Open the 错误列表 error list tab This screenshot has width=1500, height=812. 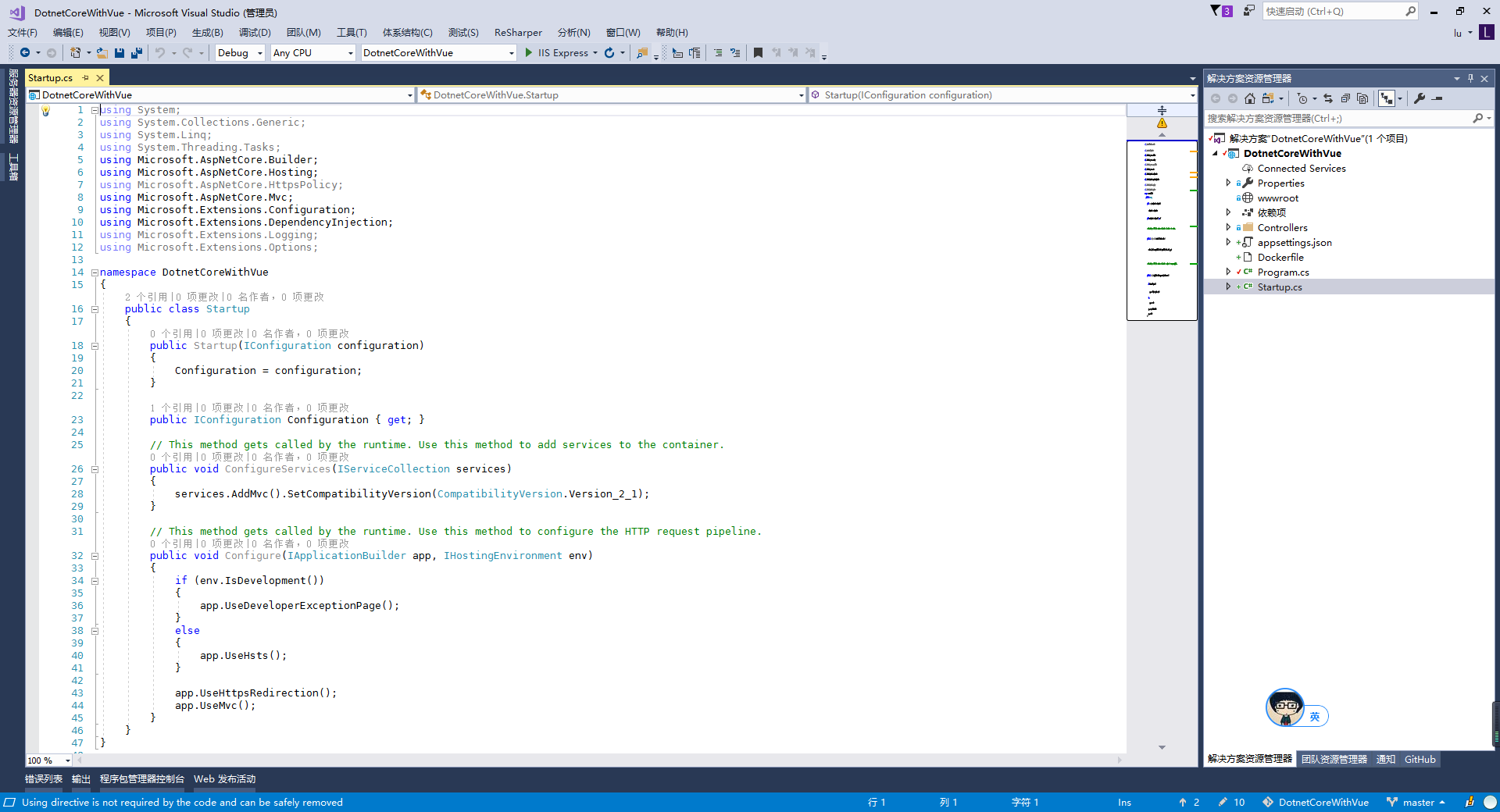44,778
